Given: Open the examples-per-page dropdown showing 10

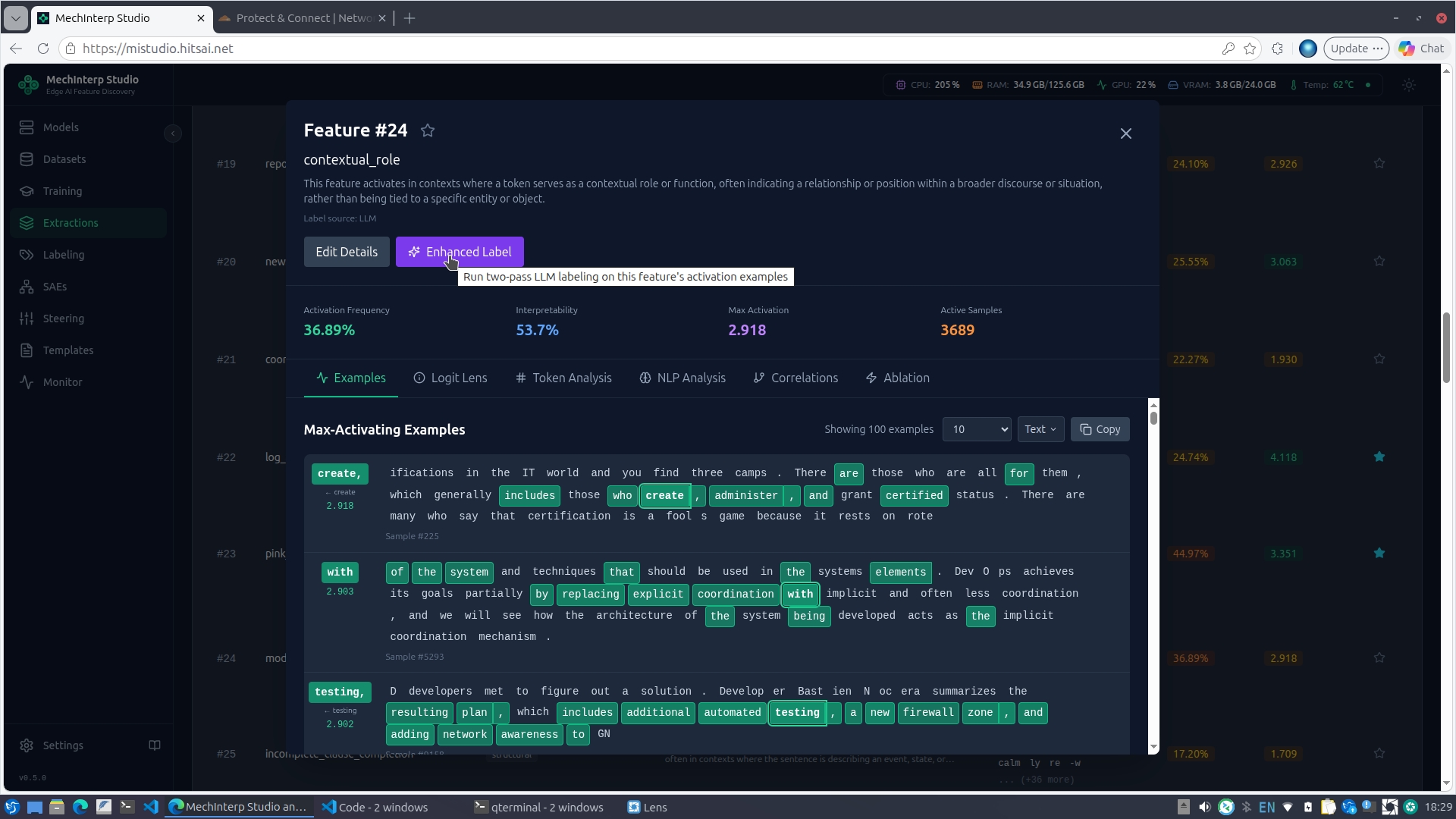Looking at the screenshot, I should tap(977, 429).
